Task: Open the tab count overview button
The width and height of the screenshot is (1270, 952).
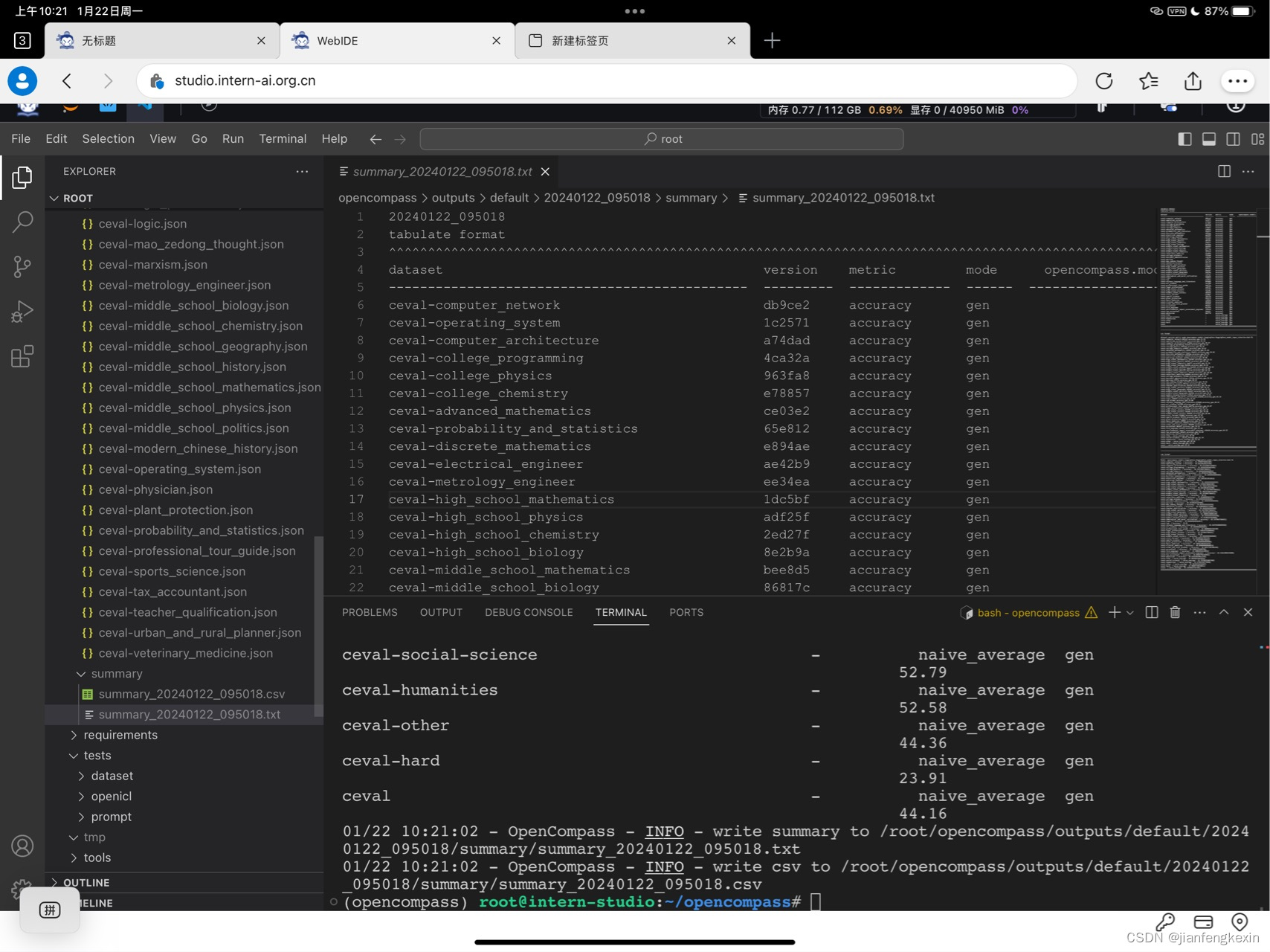Action: pyautogui.click(x=22, y=40)
